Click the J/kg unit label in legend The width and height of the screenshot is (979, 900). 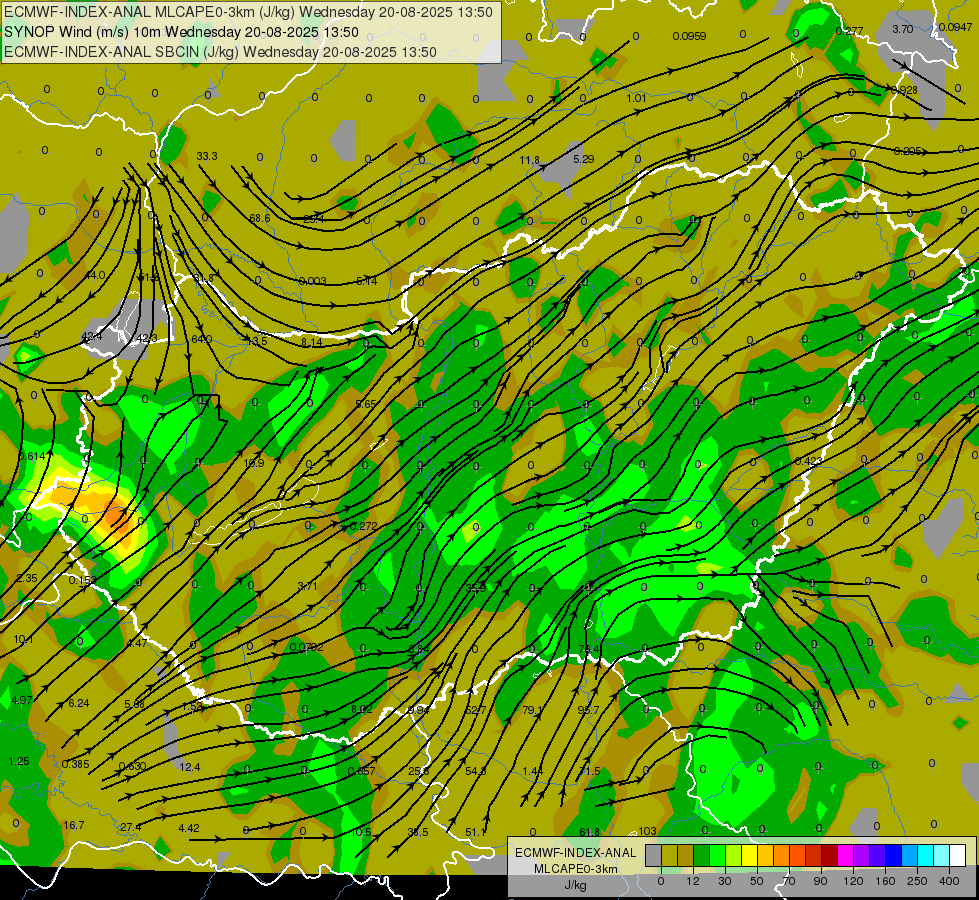pos(576,885)
